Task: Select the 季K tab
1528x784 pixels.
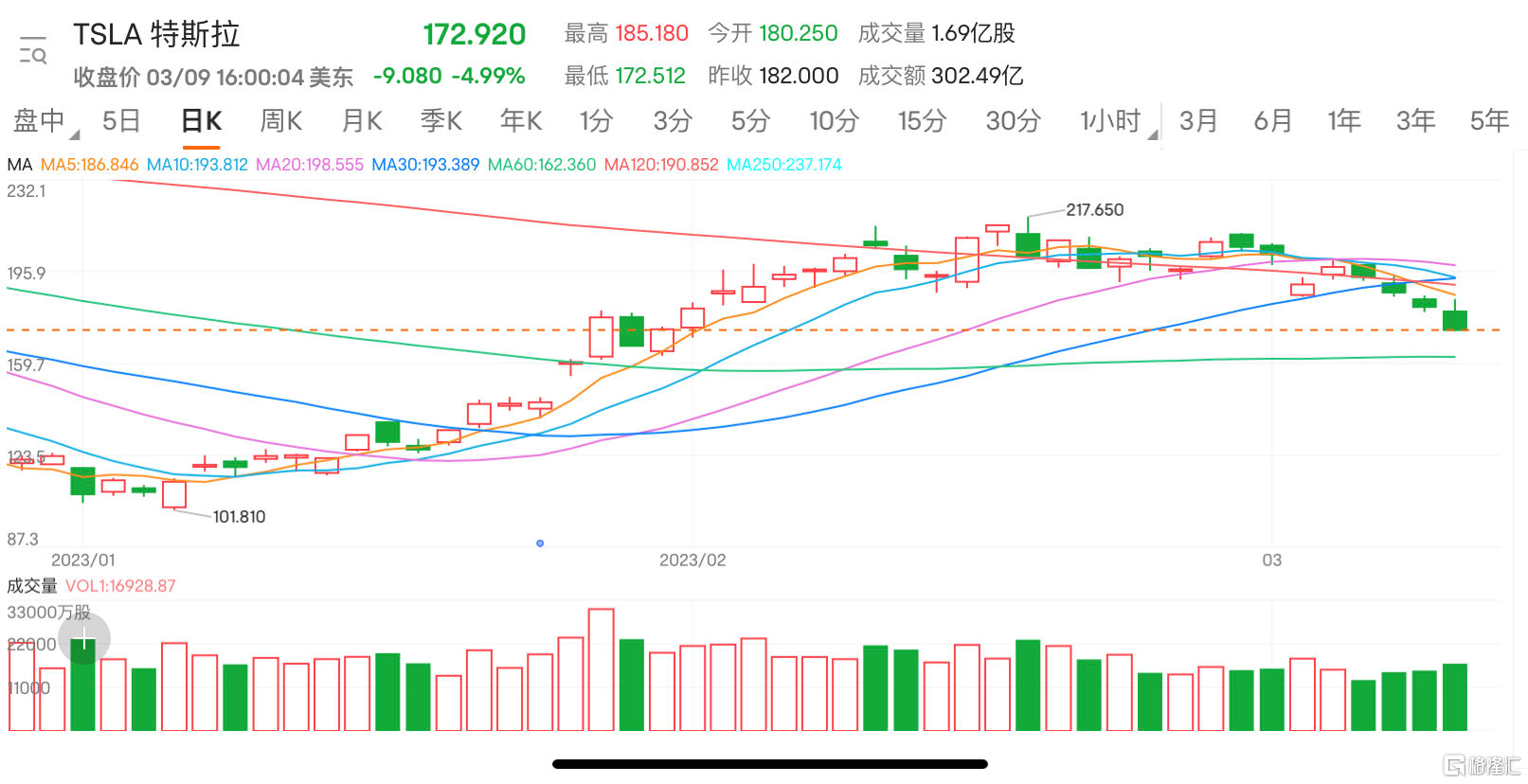Action: point(441,121)
